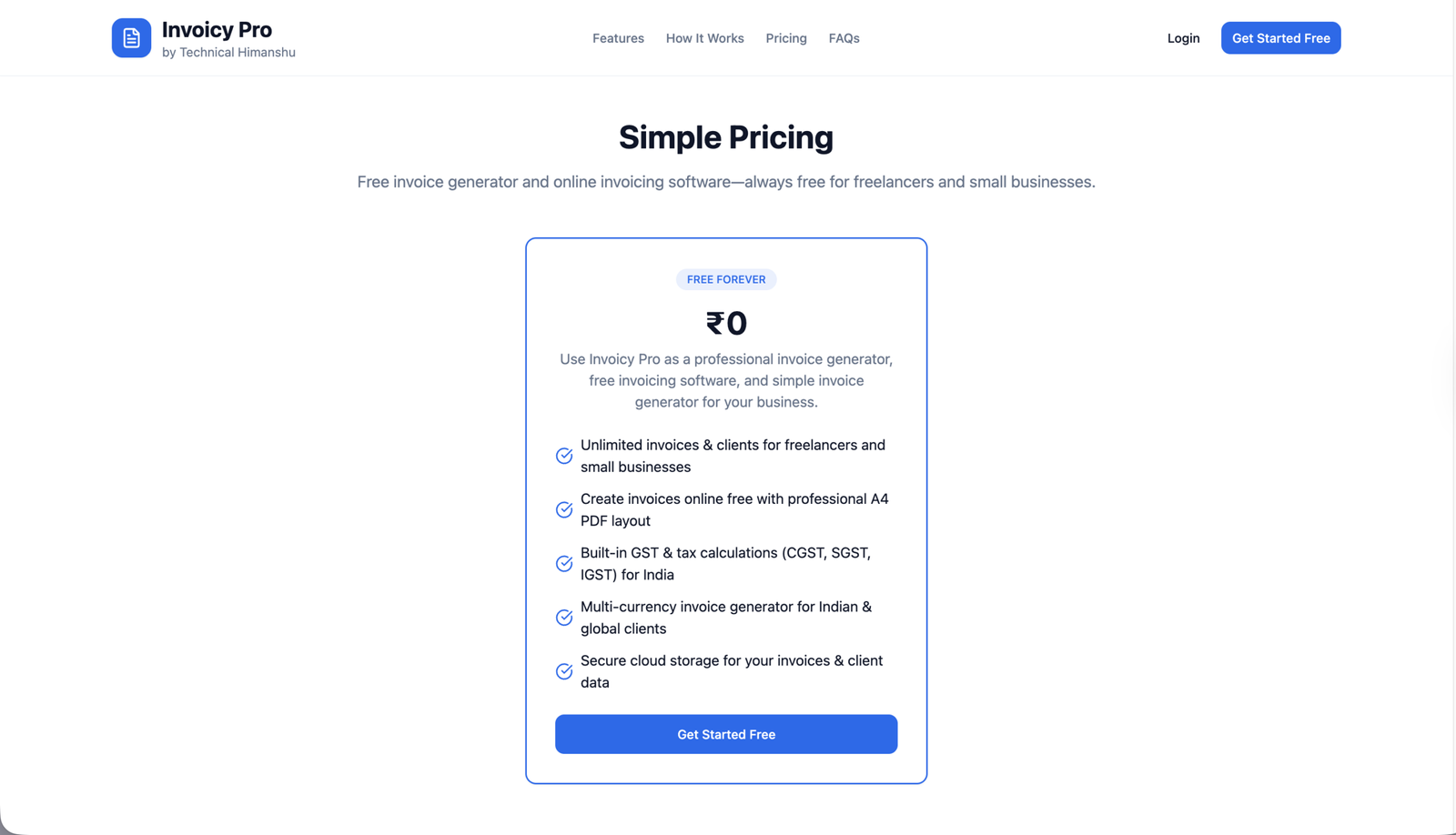
Task: Open the FAQs navigation item
Action: click(844, 38)
